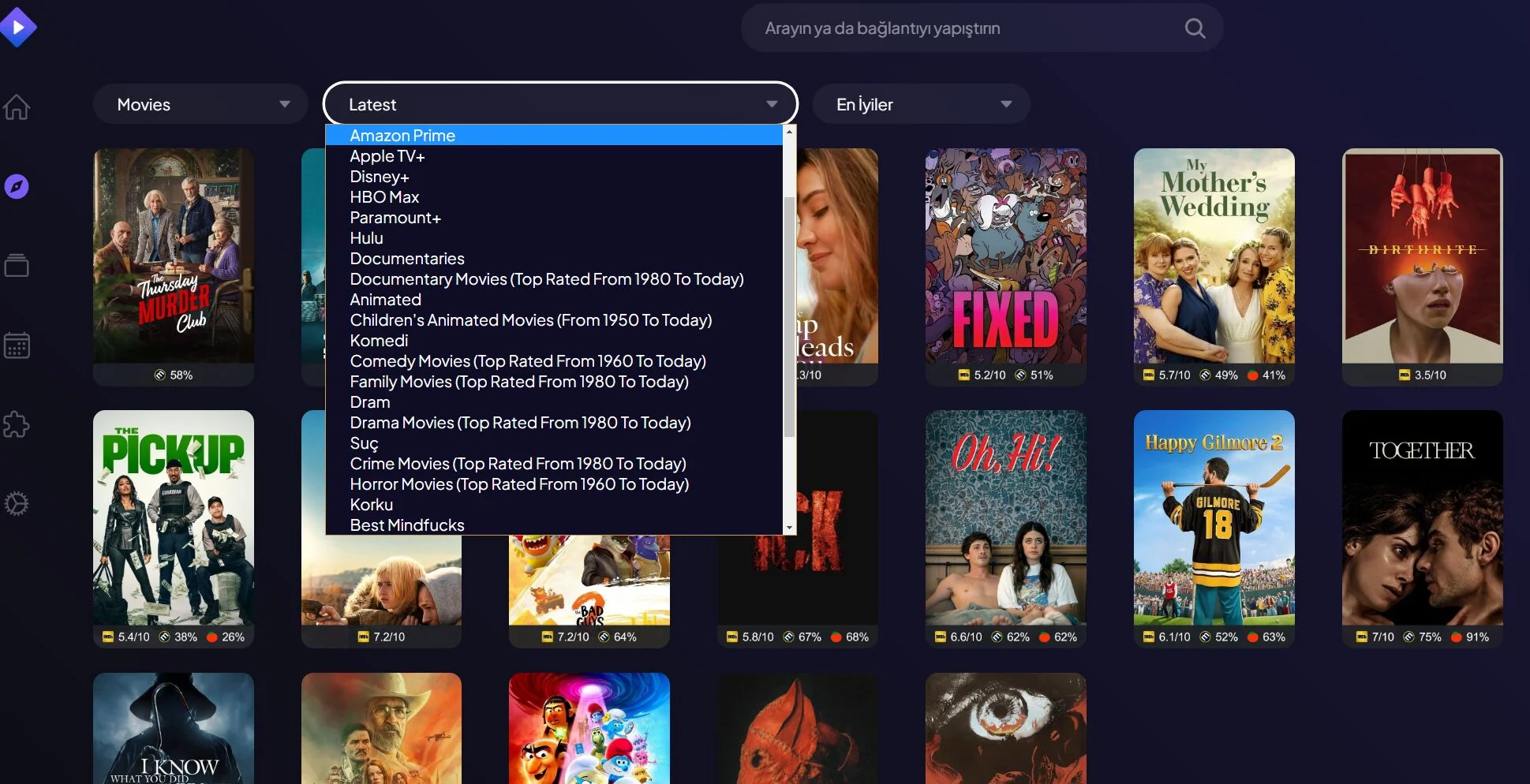Screen dimensions: 1530x784
Task: Click the 3.5/10 rating on Birthrite
Action: (1431, 375)
